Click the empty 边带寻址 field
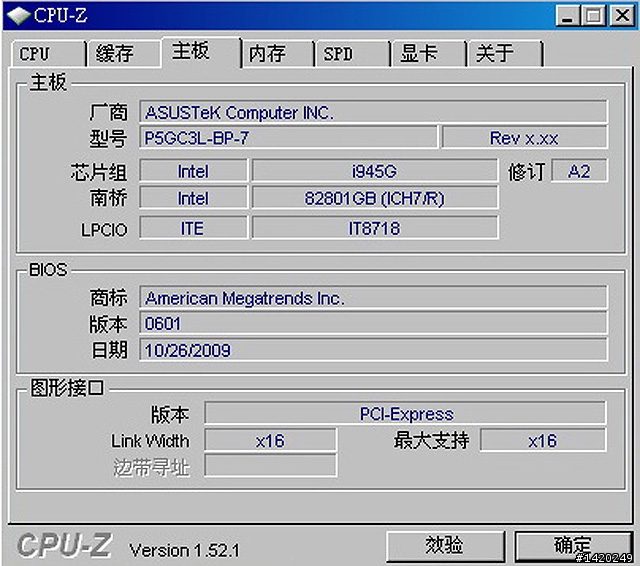This screenshot has height=566, width=640. [271, 466]
